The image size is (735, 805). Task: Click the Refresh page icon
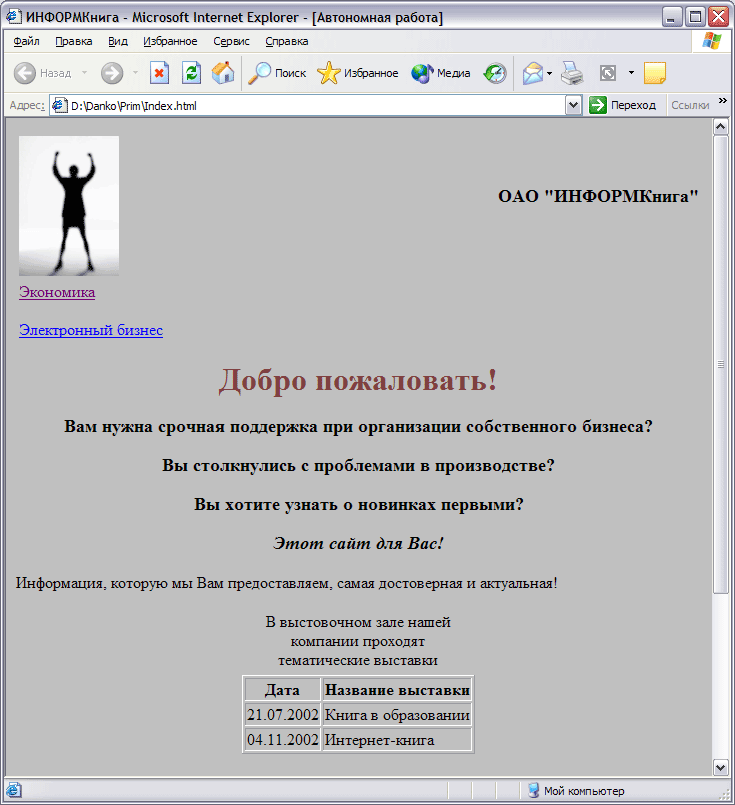click(x=191, y=73)
